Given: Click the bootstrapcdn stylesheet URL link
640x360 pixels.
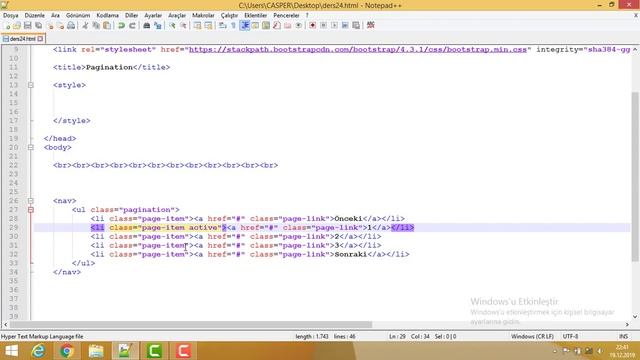Looking at the screenshot, I should [x=358, y=49].
